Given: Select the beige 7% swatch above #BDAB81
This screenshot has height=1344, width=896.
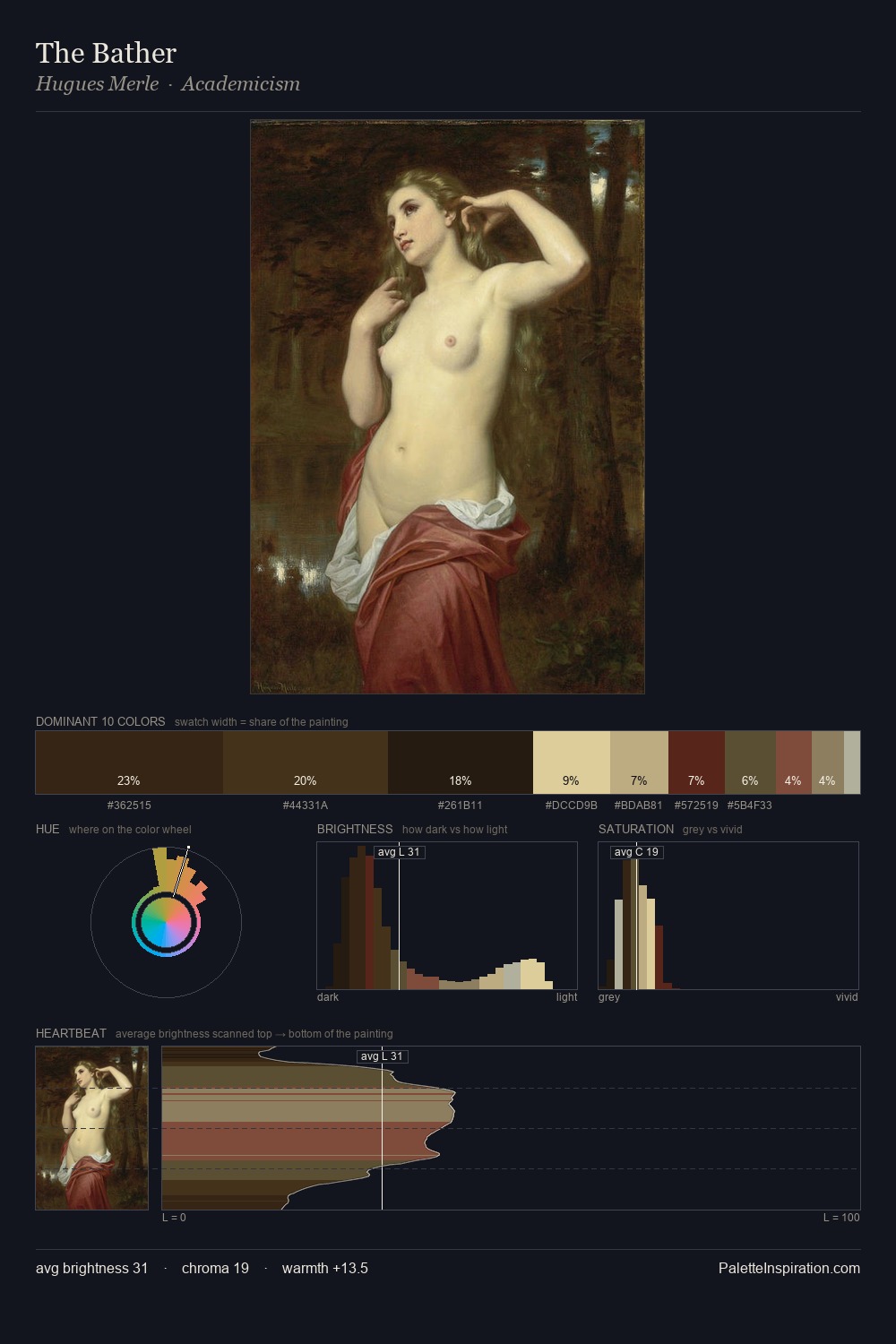Looking at the screenshot, I should coord(639,762).
